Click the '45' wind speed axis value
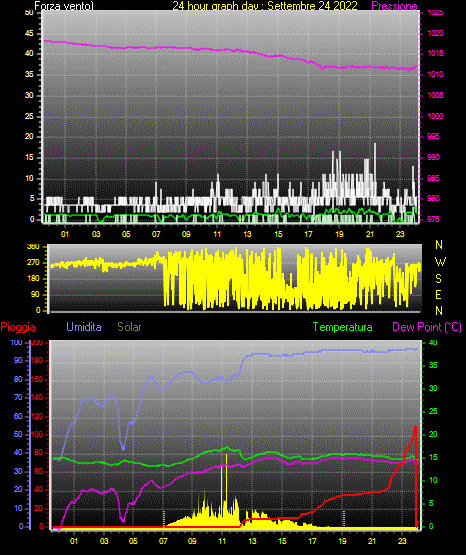Viewport: 466px width, 555px height. 29,33
